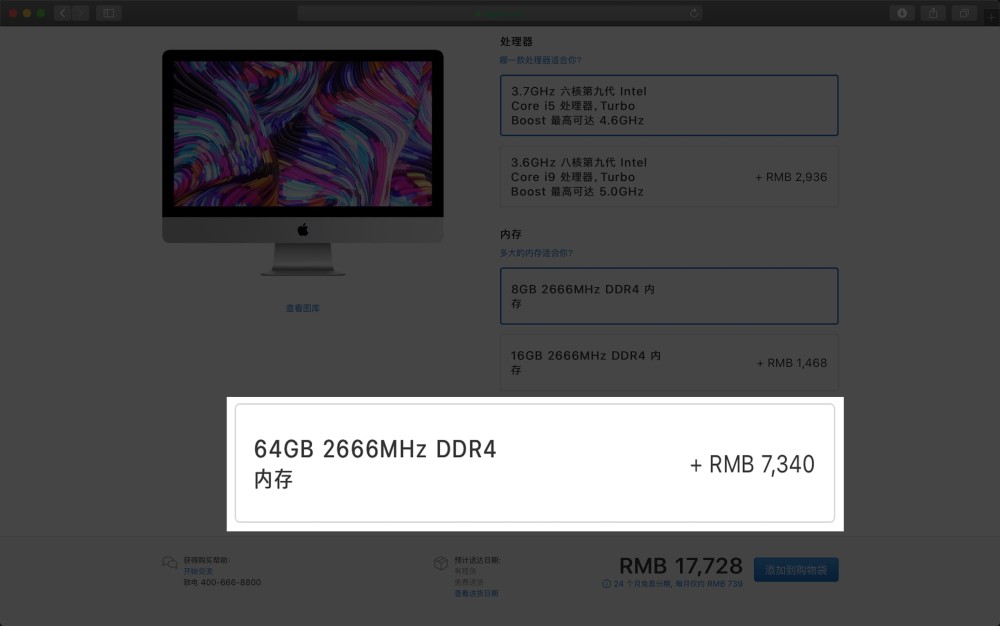Open the Safari downloads icon
Image resolution: width=1000 pixels, height=626 pixels.
[902, 13]
